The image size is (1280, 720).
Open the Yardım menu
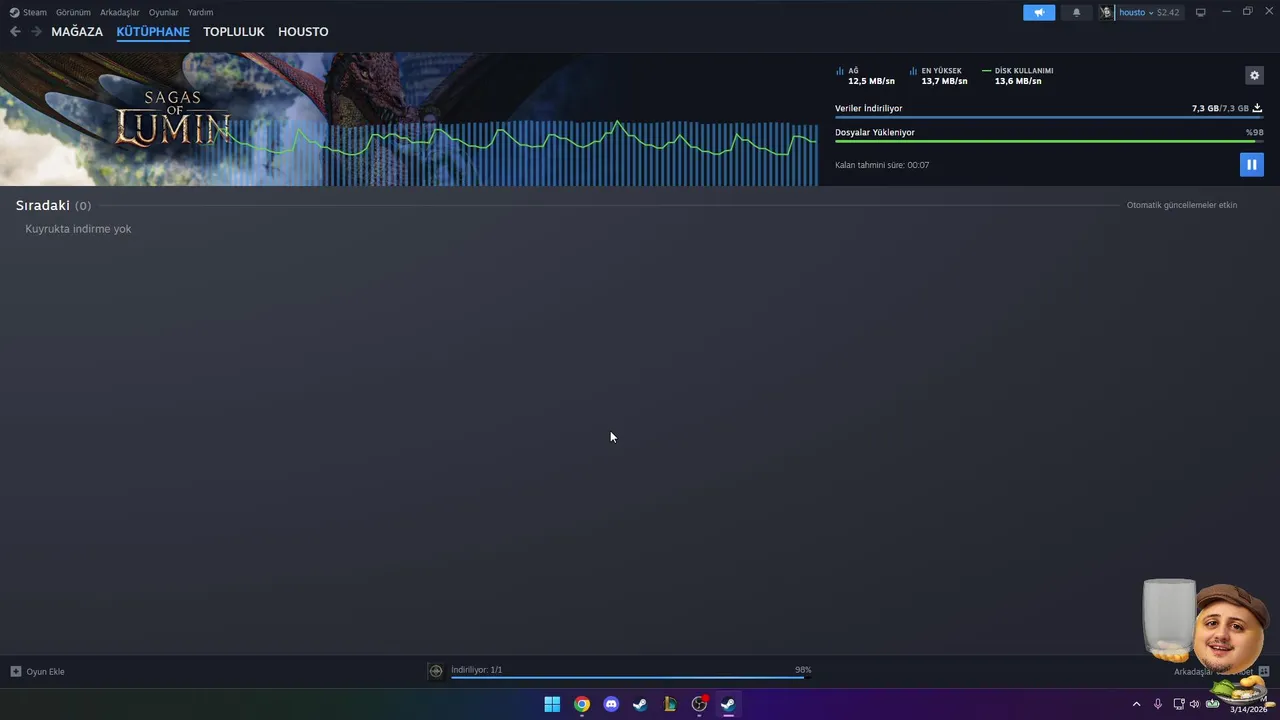coord(200,12)
